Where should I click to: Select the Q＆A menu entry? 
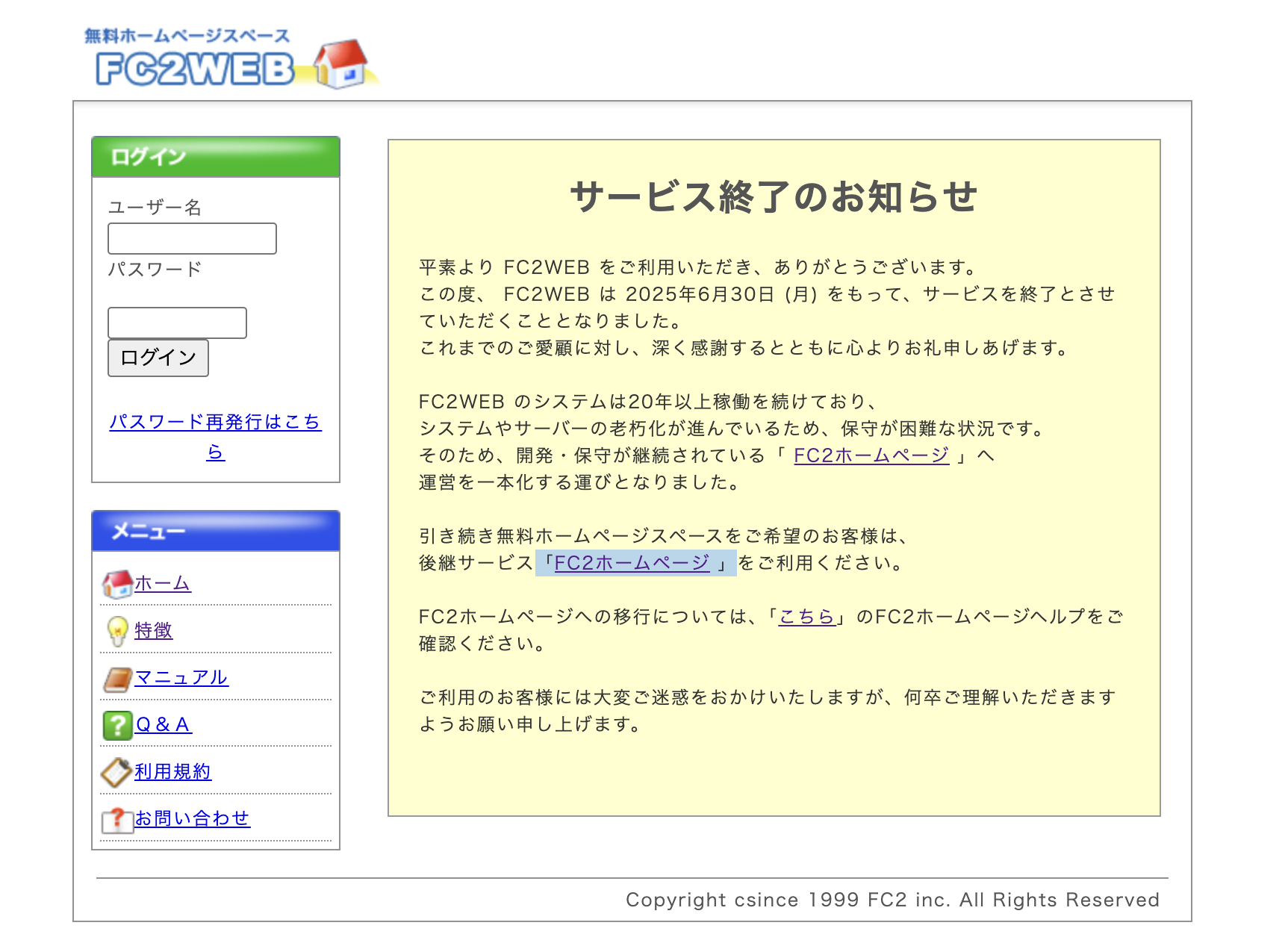161,725
